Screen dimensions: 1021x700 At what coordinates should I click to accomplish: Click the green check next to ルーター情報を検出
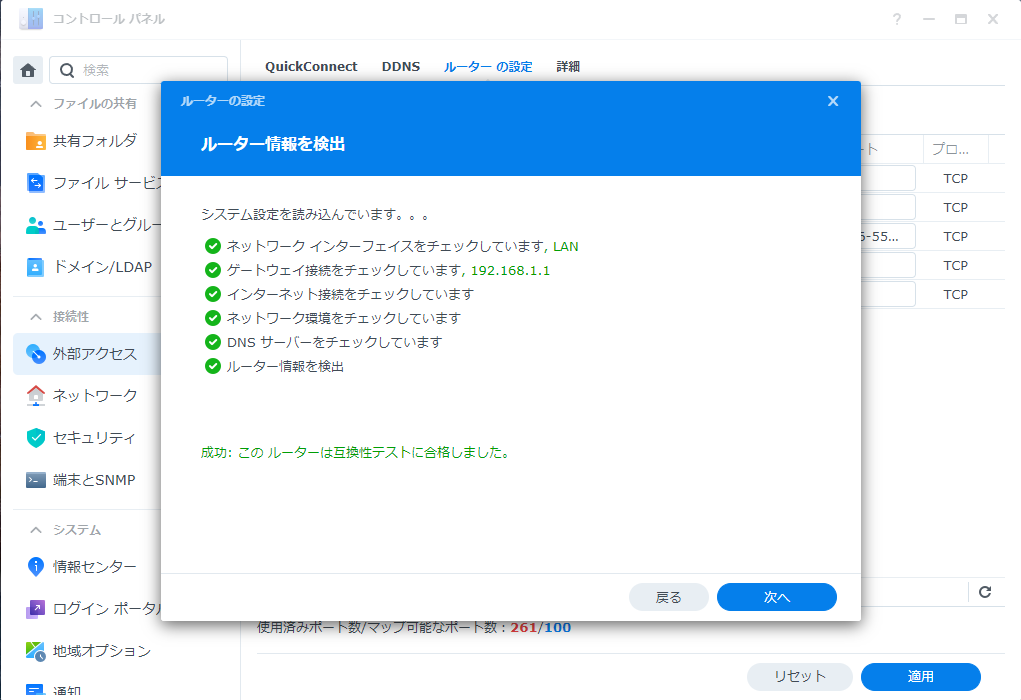(x=213, y=366)
